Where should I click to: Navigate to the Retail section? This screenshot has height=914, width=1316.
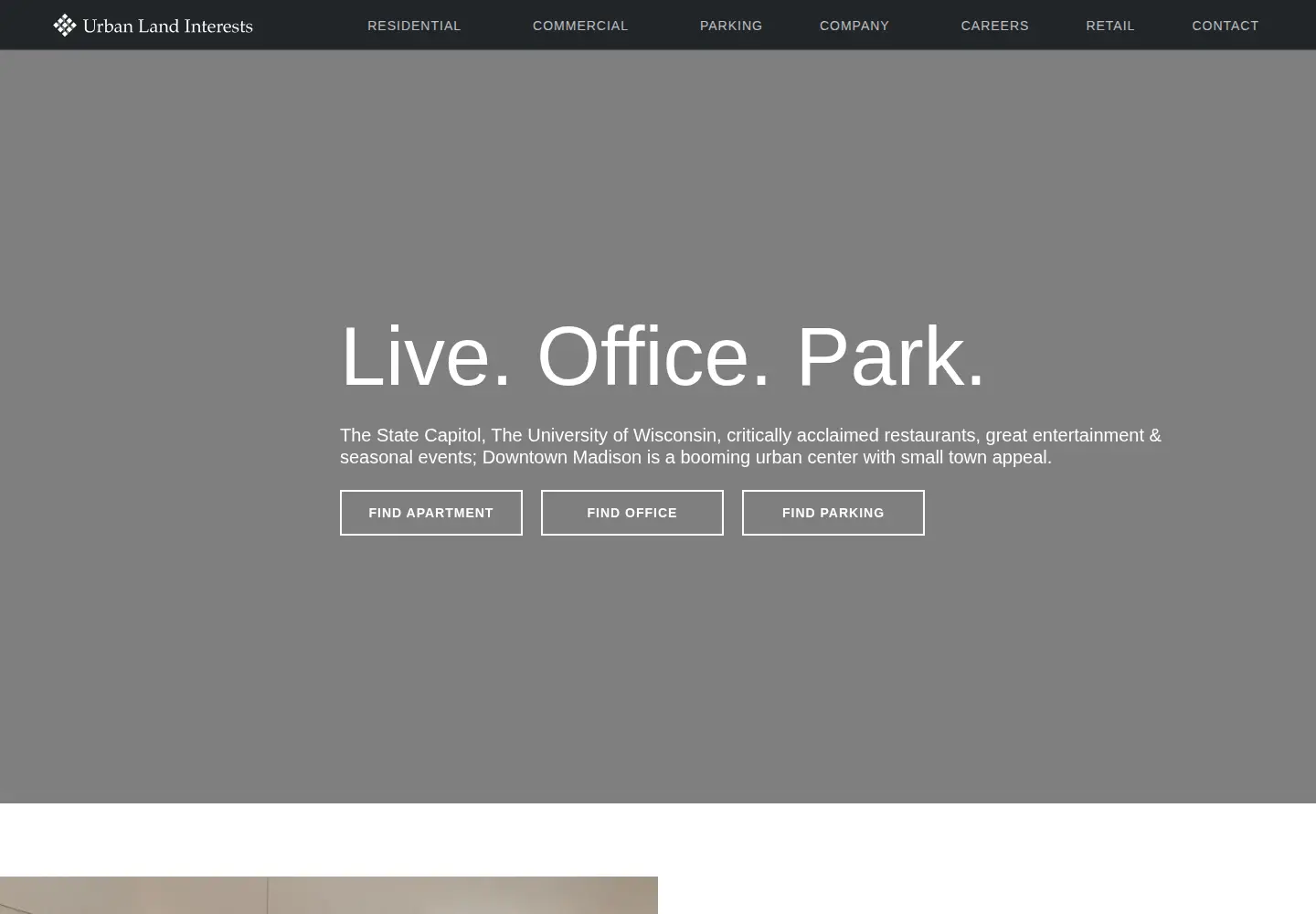tap(1110, 26)
